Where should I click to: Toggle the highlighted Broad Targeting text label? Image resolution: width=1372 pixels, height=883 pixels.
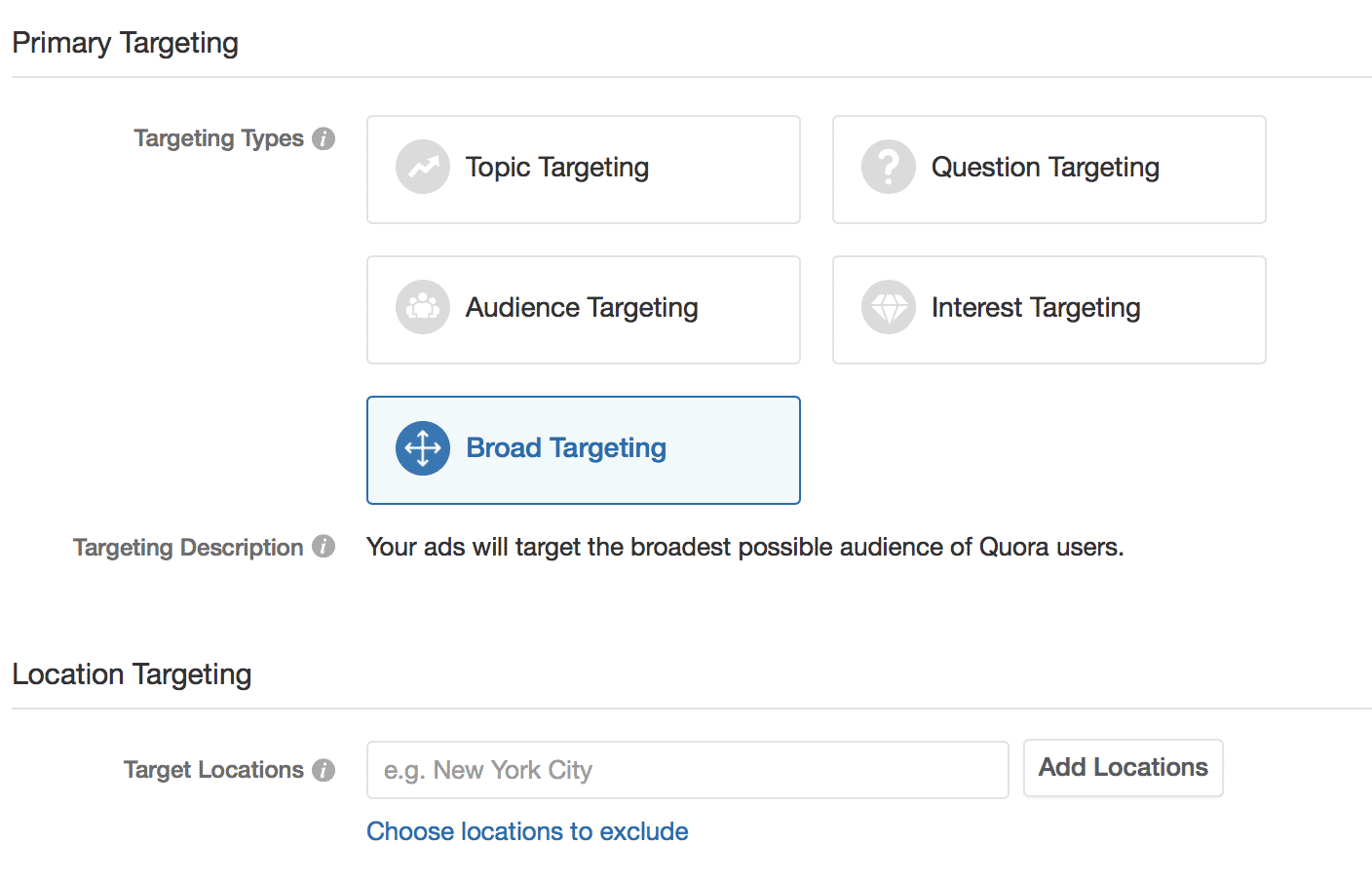coord(566,448)
